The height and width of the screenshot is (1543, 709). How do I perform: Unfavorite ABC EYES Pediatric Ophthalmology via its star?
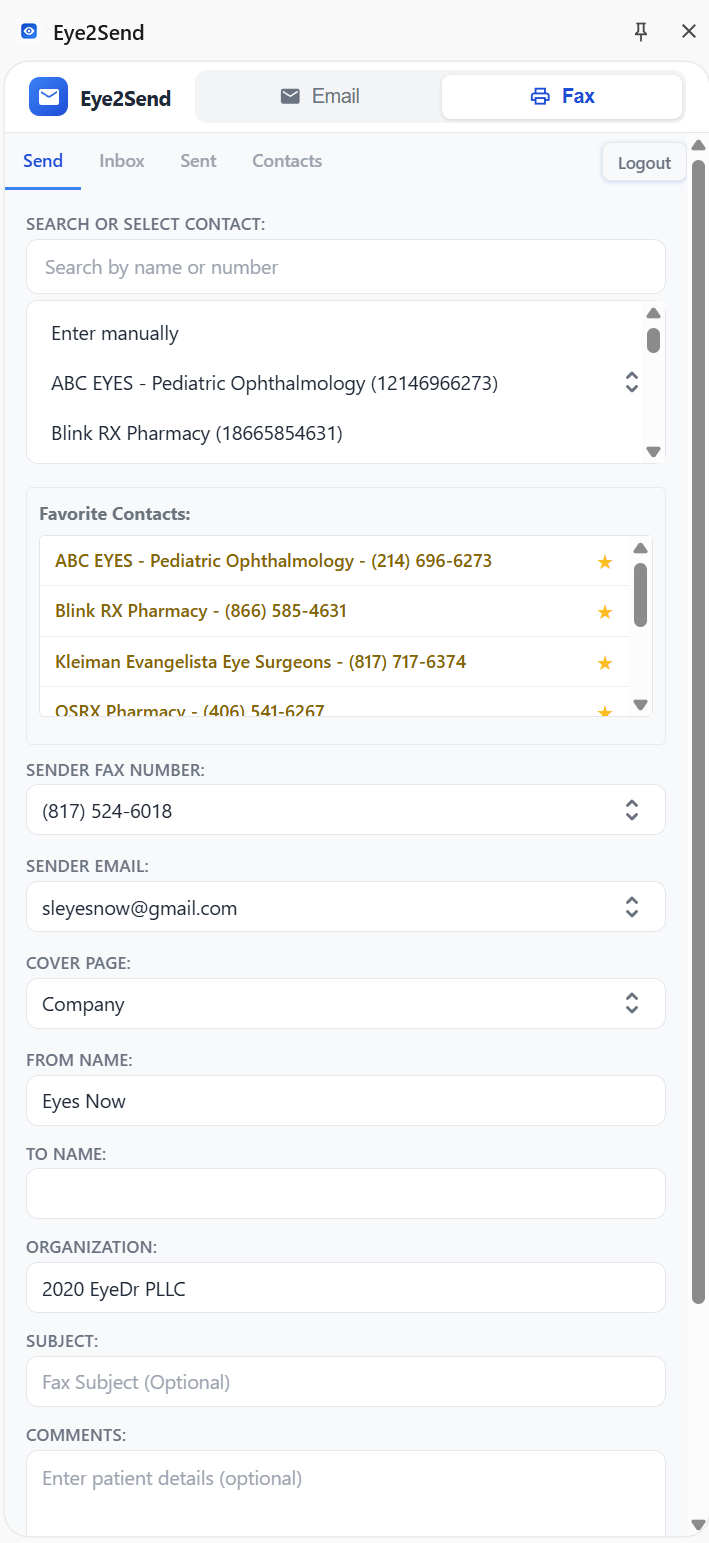[604, 562]
